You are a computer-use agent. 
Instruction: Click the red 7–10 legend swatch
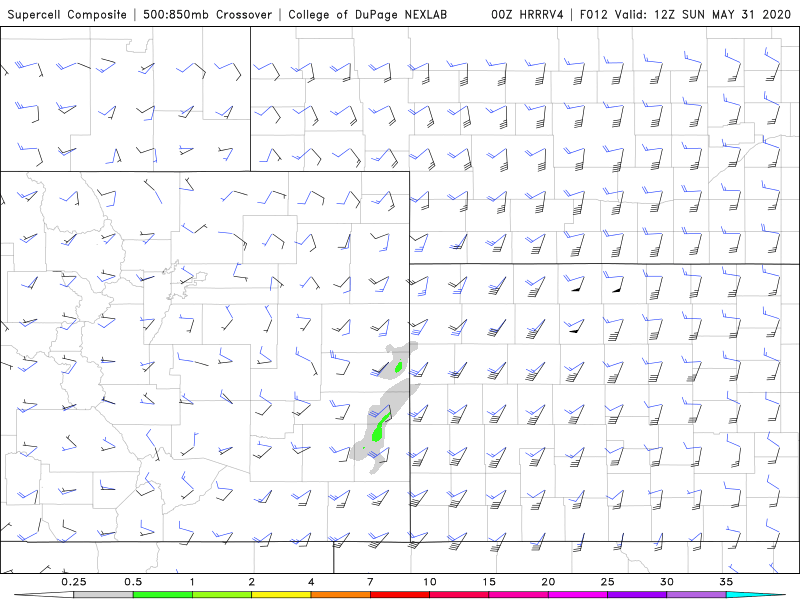coord(399,595)
